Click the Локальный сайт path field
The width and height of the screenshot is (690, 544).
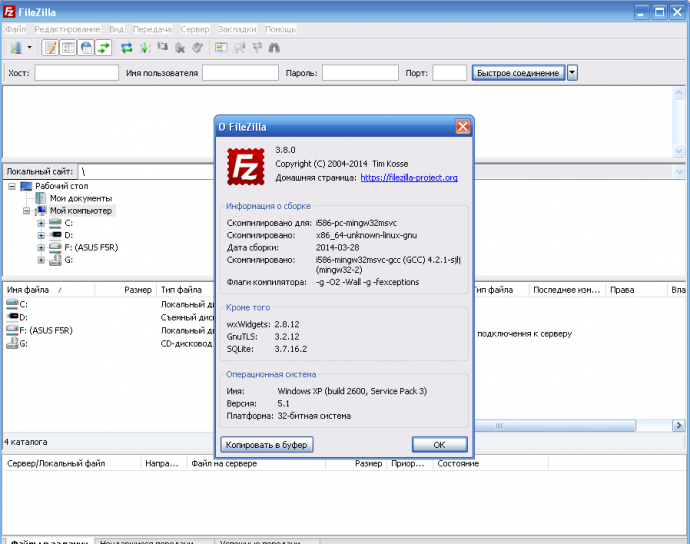tap(145, 171)
